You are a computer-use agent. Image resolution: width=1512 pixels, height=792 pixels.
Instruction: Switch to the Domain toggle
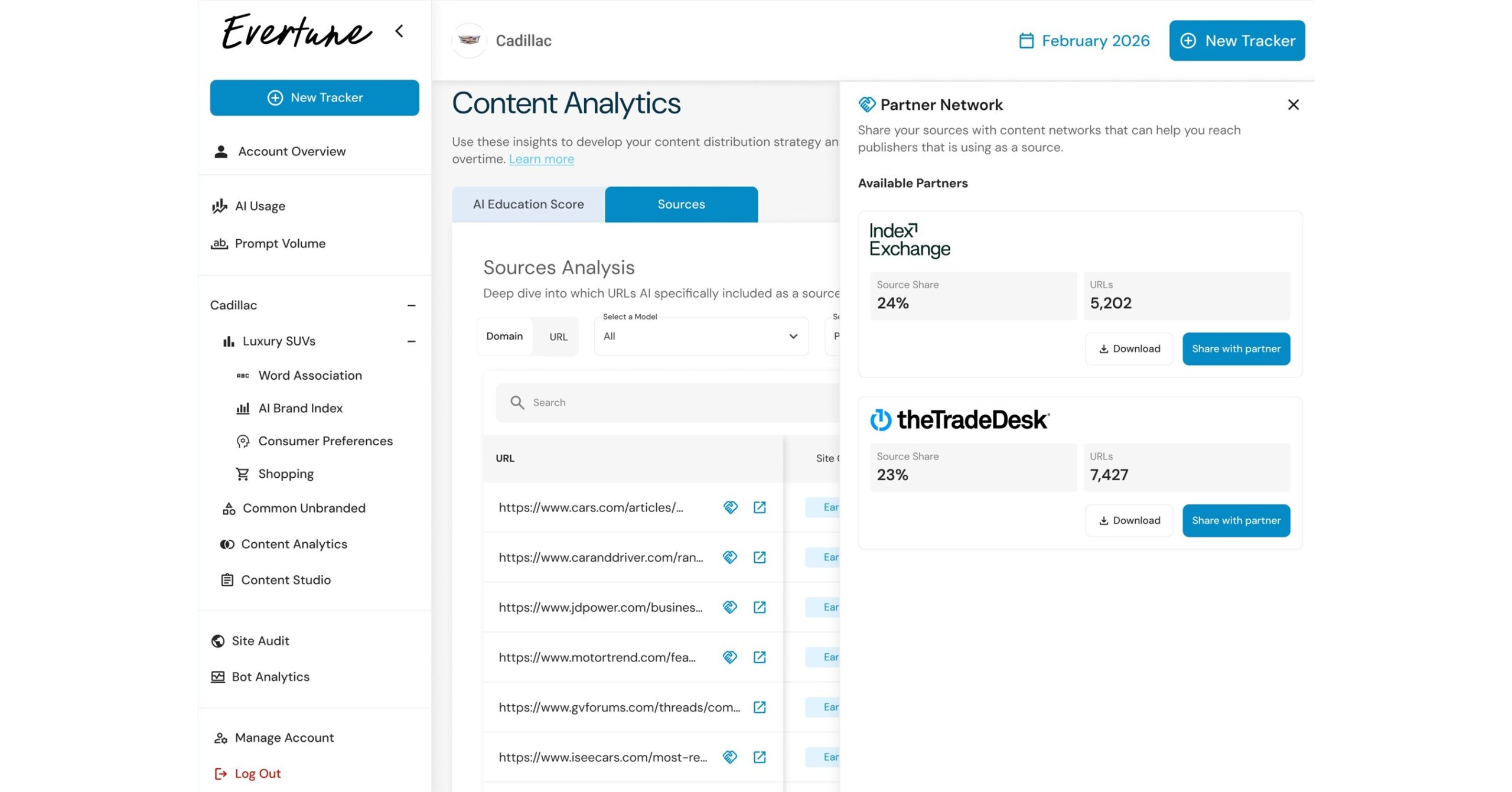point(504,336)
